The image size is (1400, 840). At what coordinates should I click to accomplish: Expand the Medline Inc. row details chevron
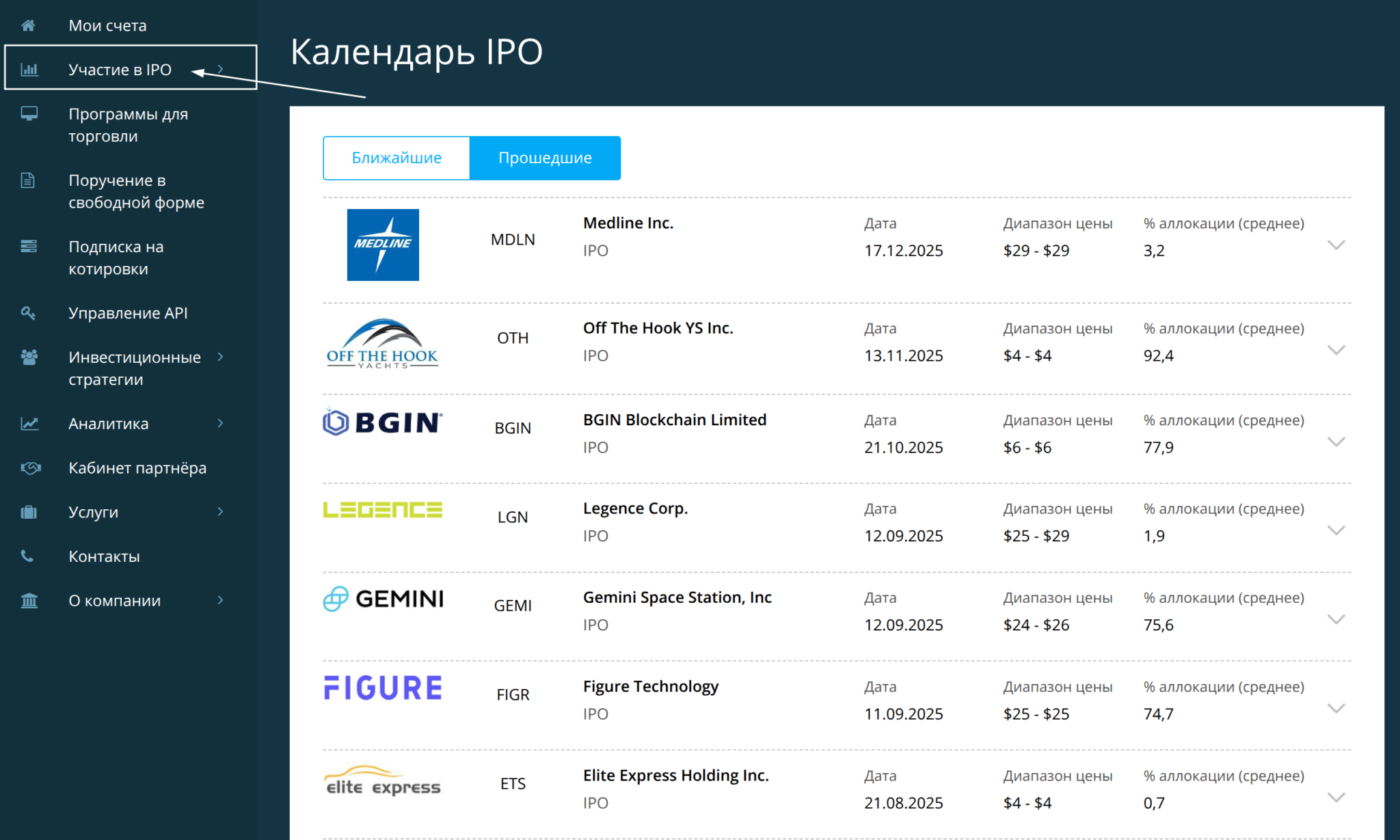[1336, 245]
